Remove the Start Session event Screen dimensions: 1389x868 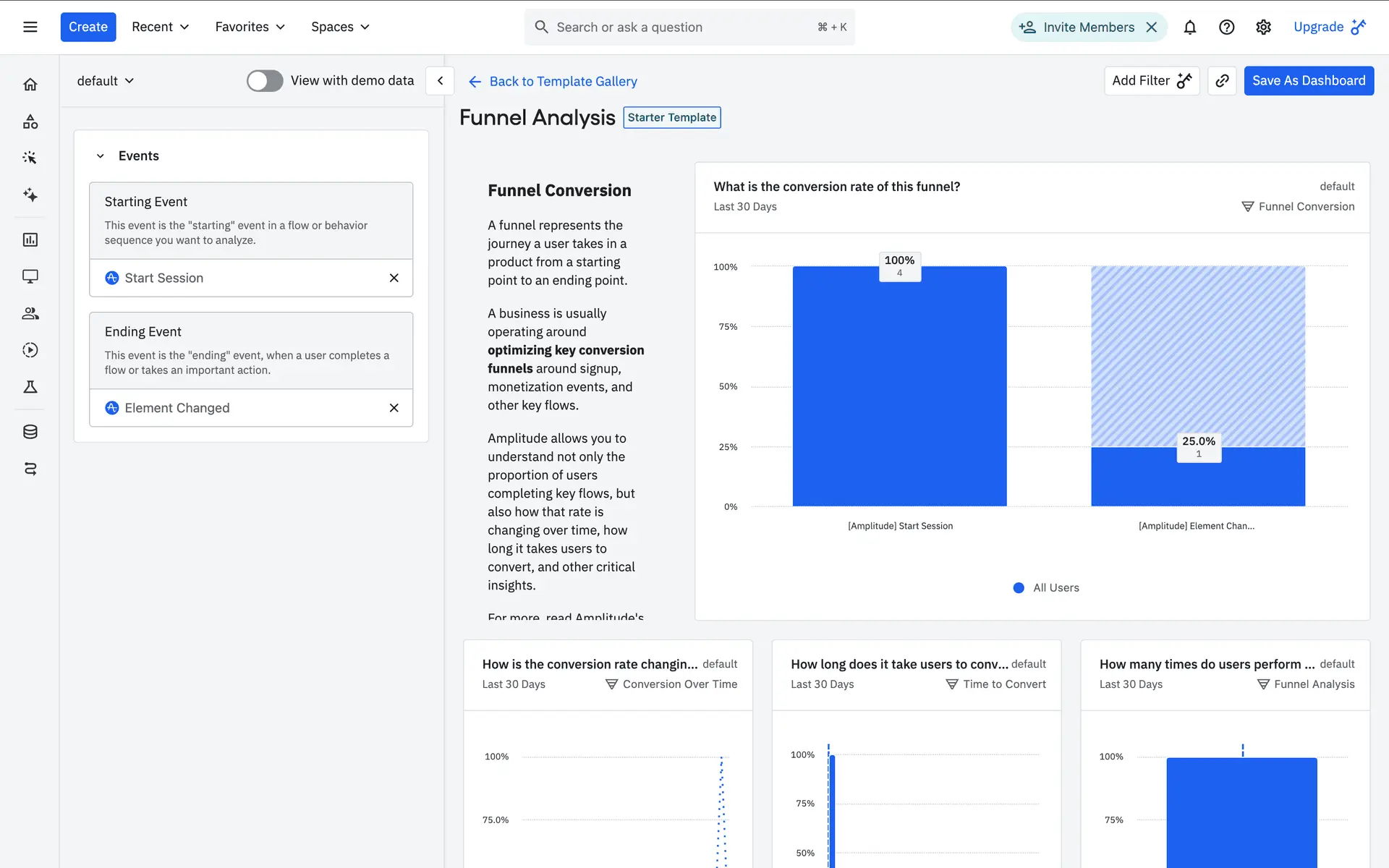[x=394, y=278]
